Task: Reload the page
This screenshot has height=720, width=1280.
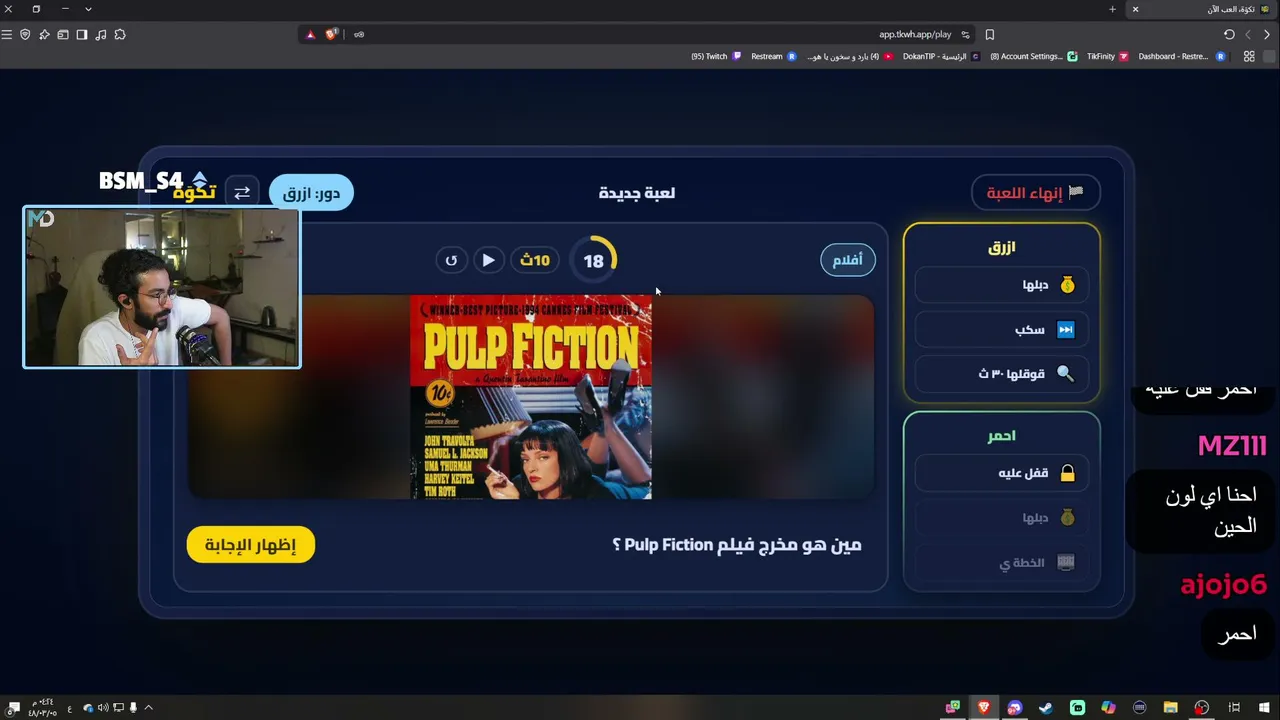Action: click(x=1229, y=34)
